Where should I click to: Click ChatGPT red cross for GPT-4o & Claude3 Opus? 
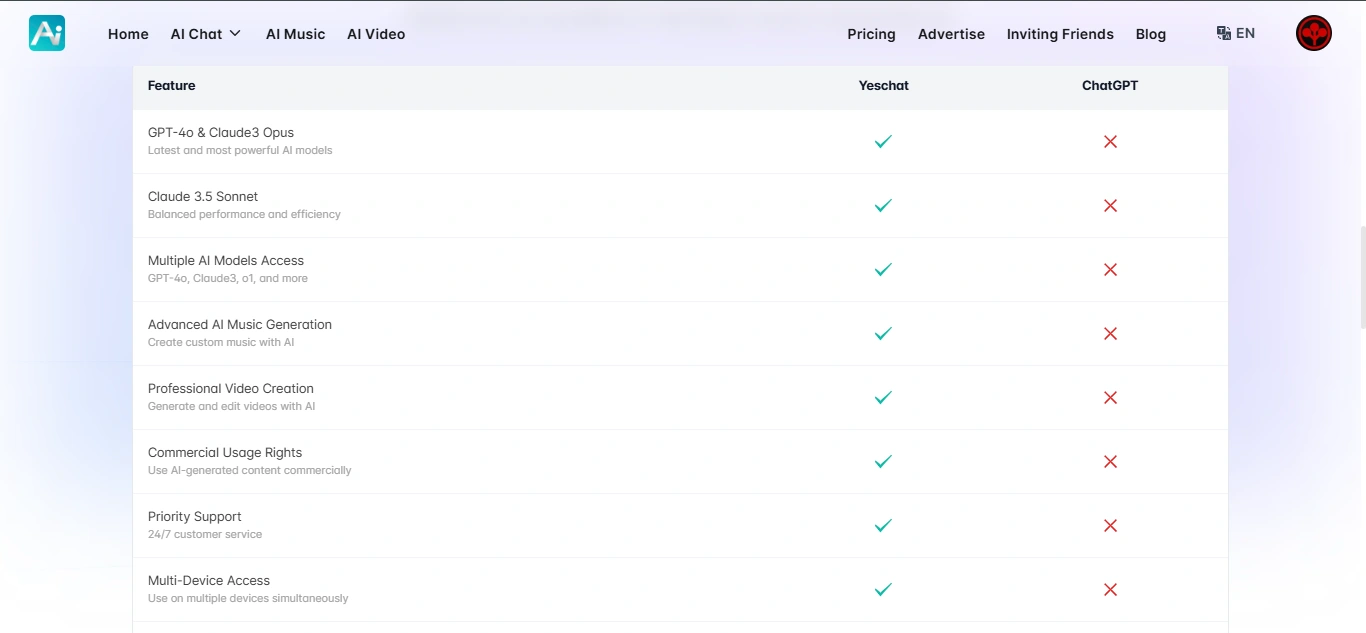pyautogui.click(x=1110, y=142)
